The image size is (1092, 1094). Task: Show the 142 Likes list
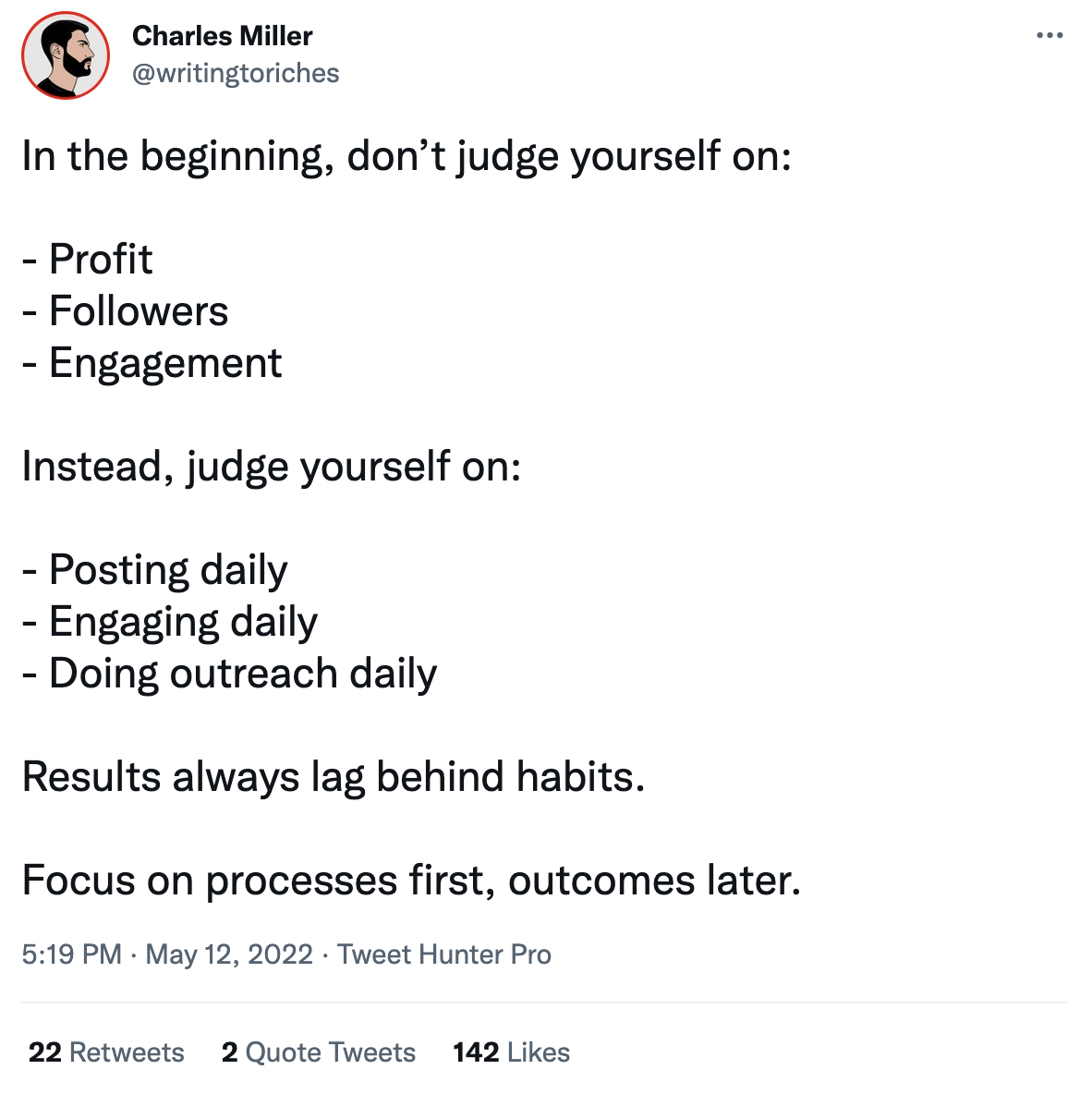[511, 1052]
